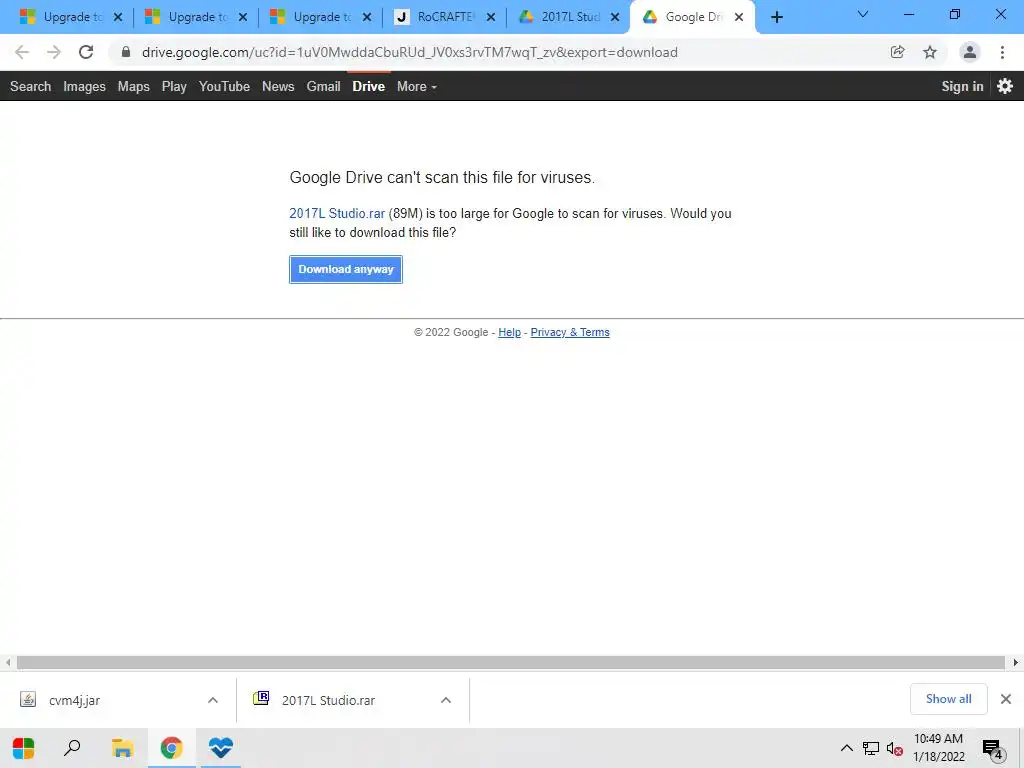Go to News in Google bar
The height and width of the screenshot is (768, 1024).
(278, 86)
